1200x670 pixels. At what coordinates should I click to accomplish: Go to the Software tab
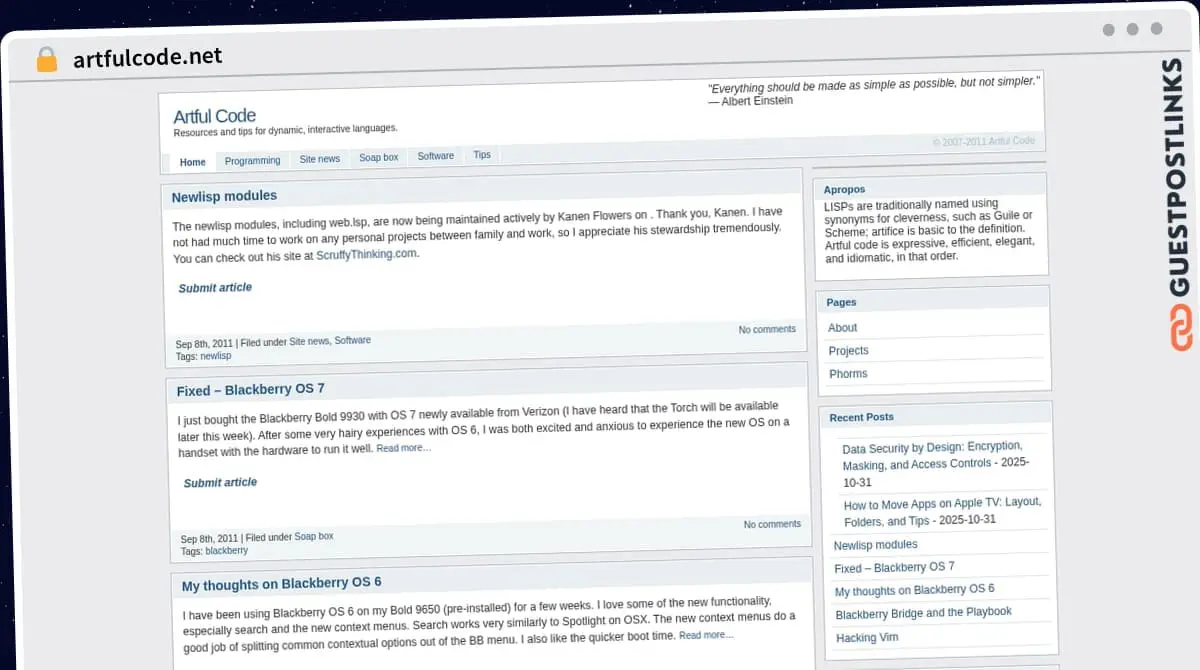(x=435, y=156)
